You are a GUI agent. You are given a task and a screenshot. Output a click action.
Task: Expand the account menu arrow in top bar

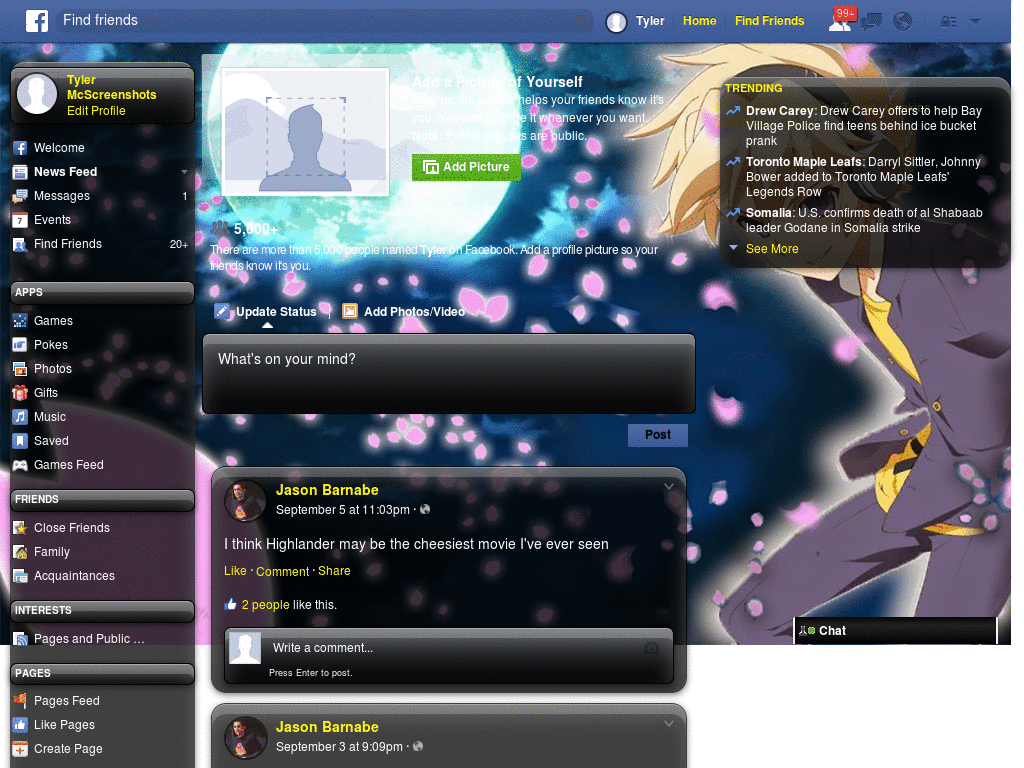coord(976,21)
